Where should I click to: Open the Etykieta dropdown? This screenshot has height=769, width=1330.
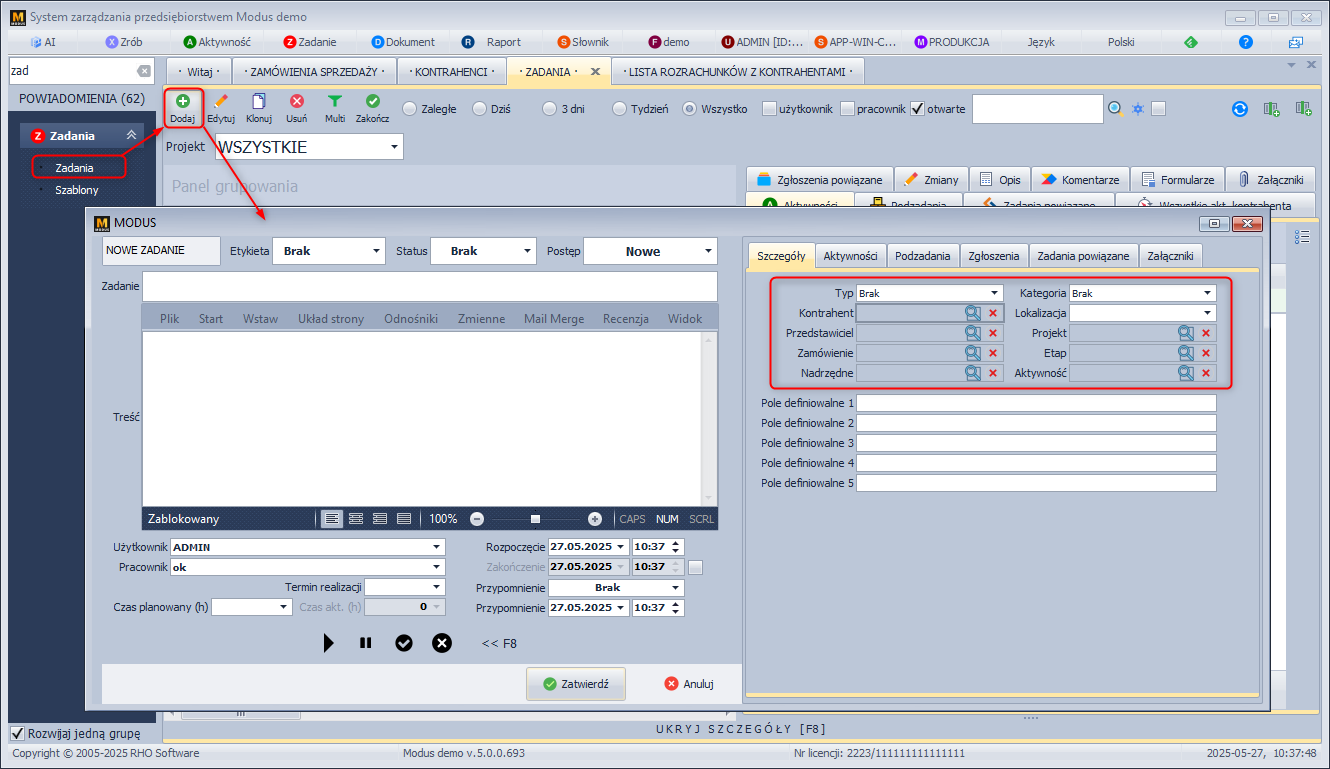[376, 252]
